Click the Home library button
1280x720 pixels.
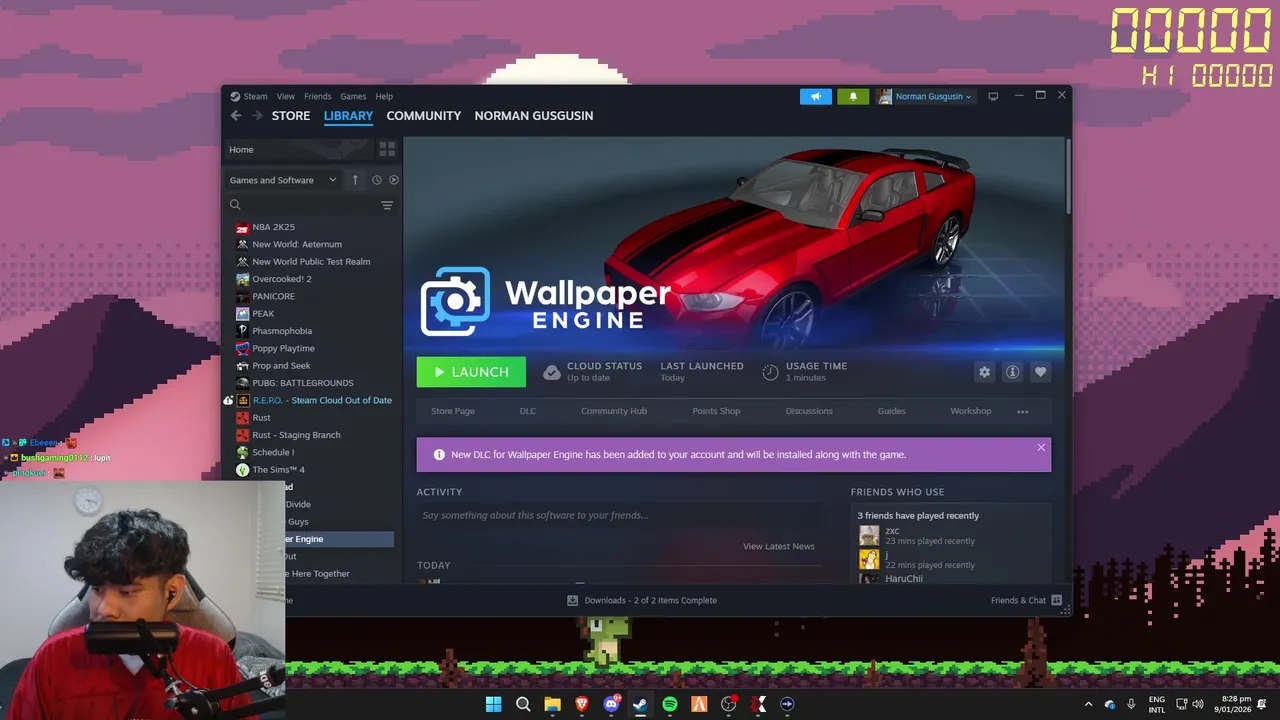298,149
